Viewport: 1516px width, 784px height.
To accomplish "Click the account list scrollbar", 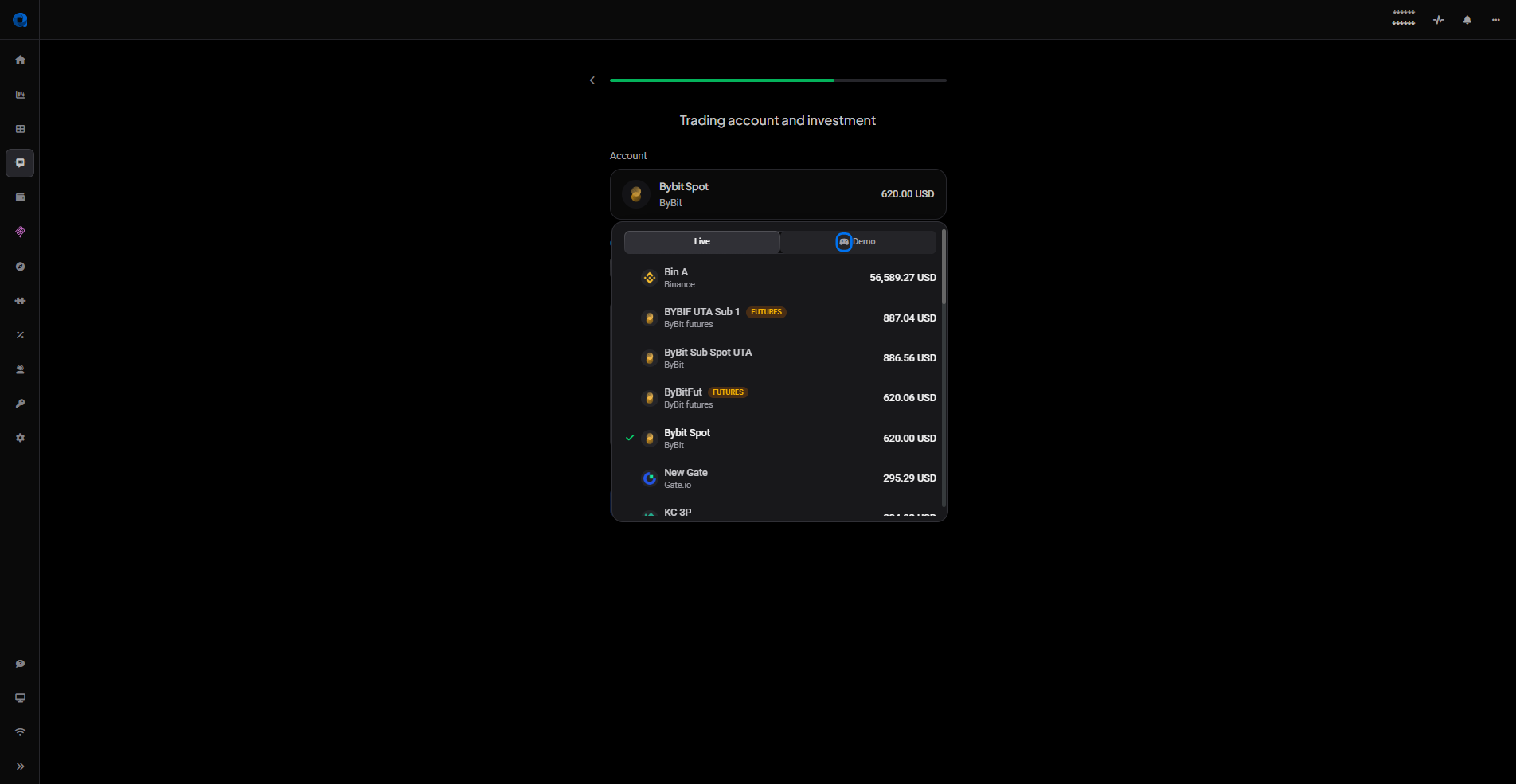I will (944, 267).
